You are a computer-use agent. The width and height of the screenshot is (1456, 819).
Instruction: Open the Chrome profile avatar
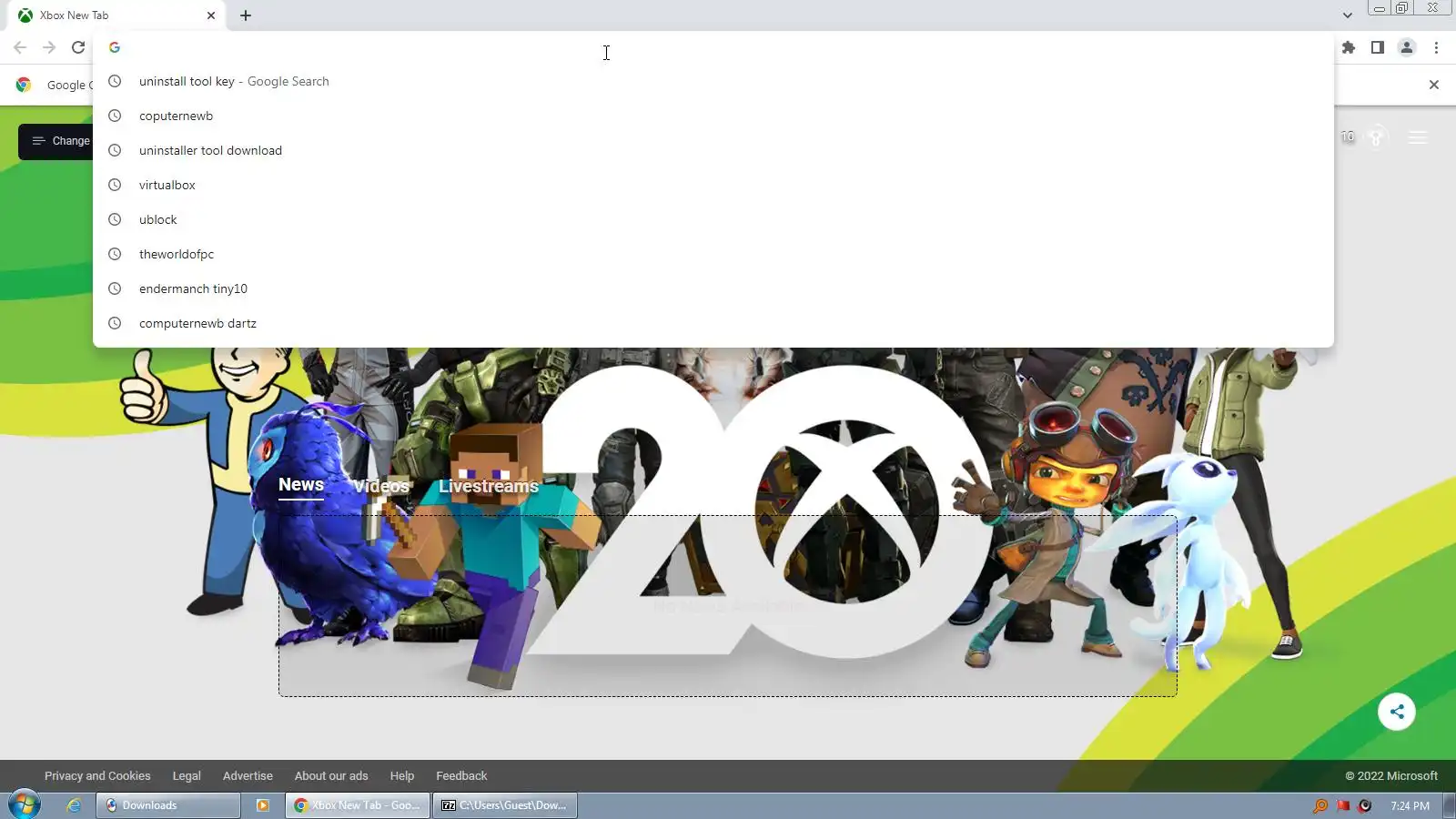pos(1407,47)
